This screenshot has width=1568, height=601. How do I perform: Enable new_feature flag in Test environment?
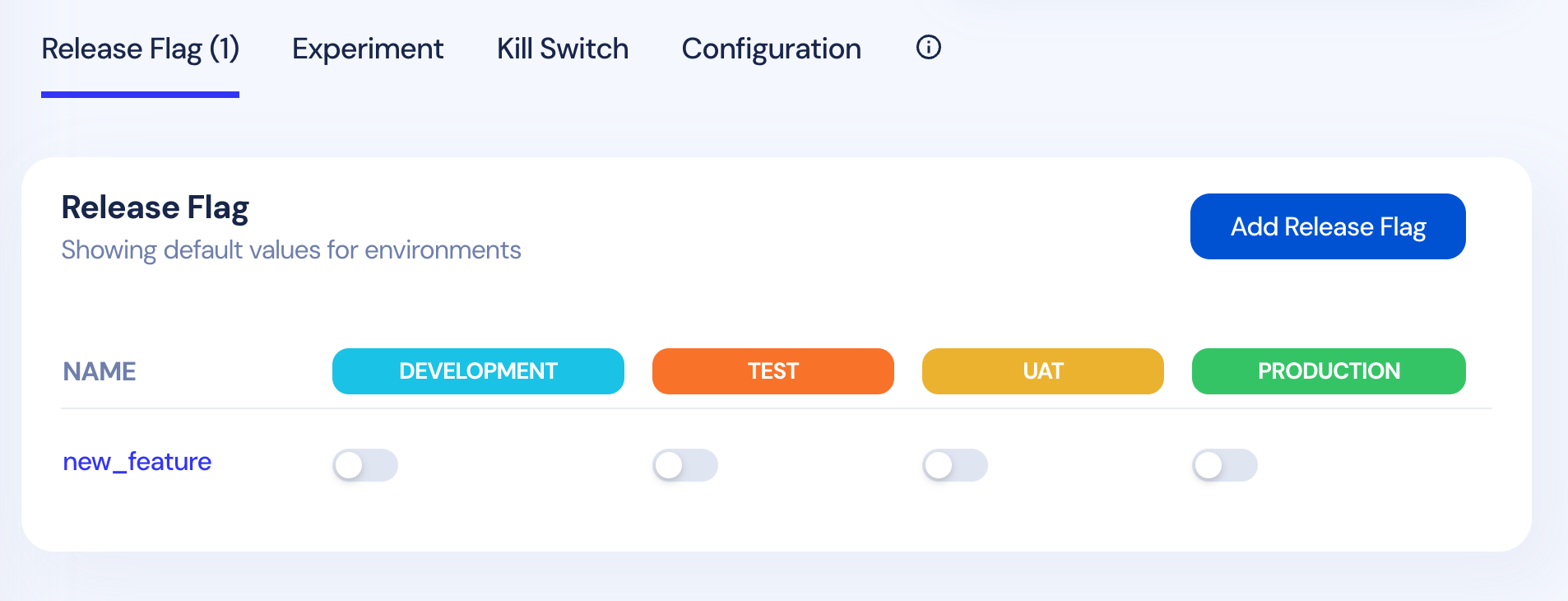click(x=685, y=465)
